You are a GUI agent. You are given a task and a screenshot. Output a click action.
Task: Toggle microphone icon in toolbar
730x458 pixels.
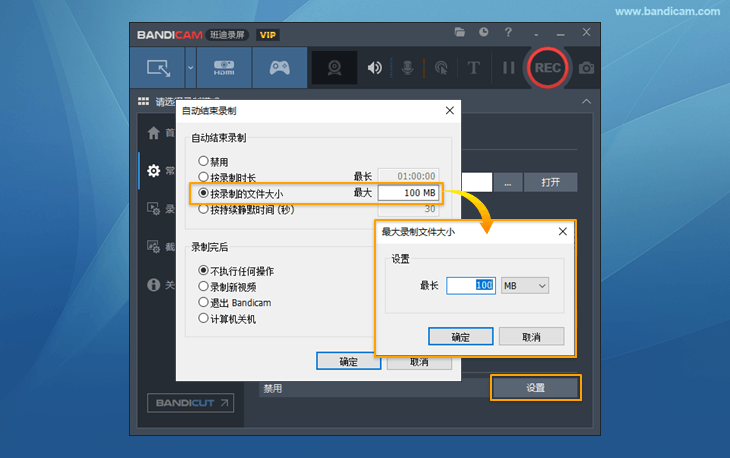[x=407, y=68]
